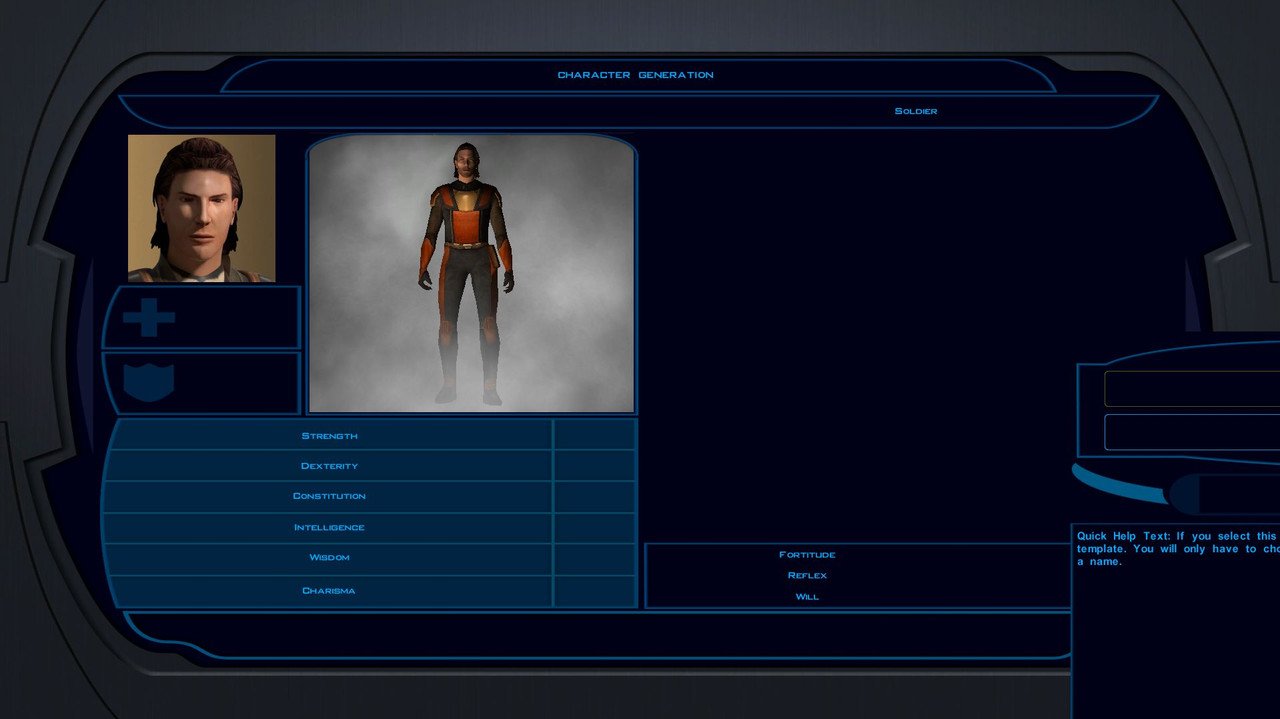
Task: Click the shield-shaped defense icon
Action: tap(149, 383)
